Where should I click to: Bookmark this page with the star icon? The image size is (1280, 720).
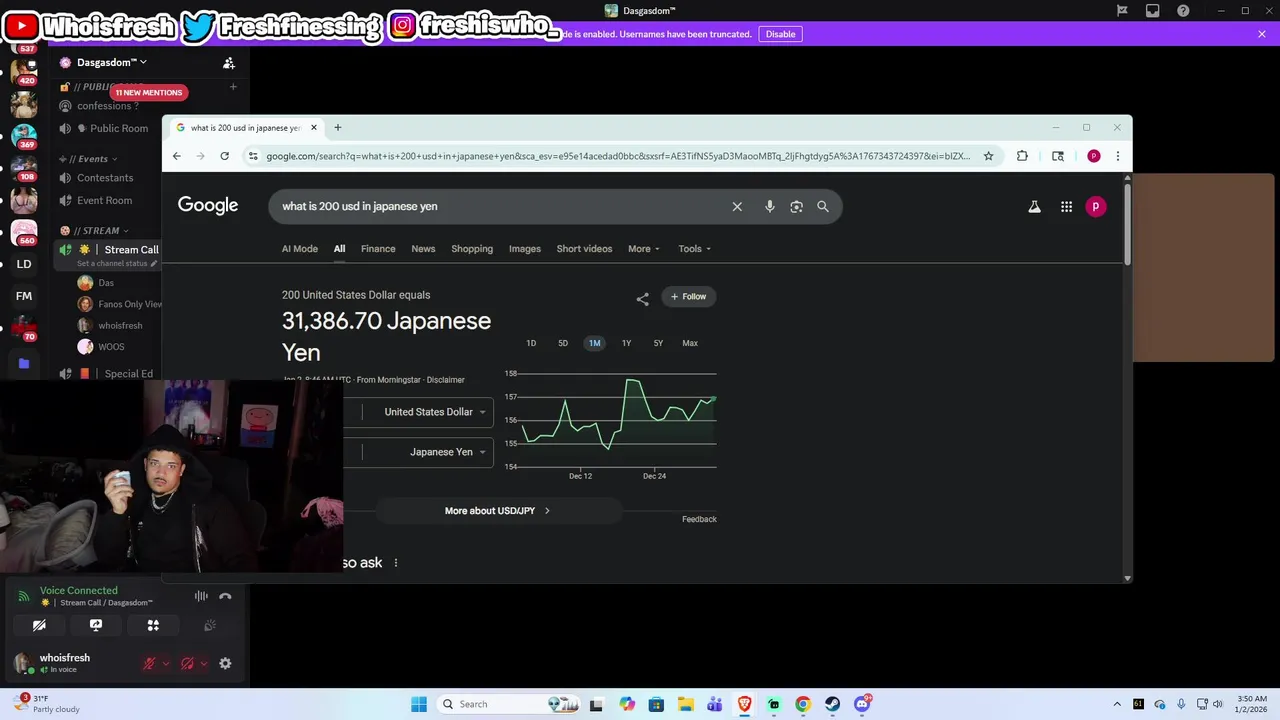pyautogui.click(x=988, y=156)
